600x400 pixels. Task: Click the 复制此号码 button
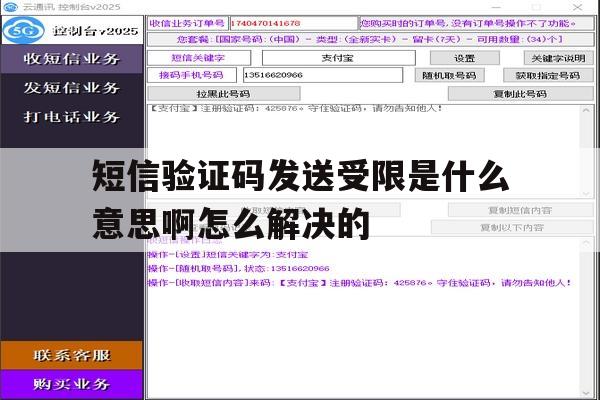(520, 94)
